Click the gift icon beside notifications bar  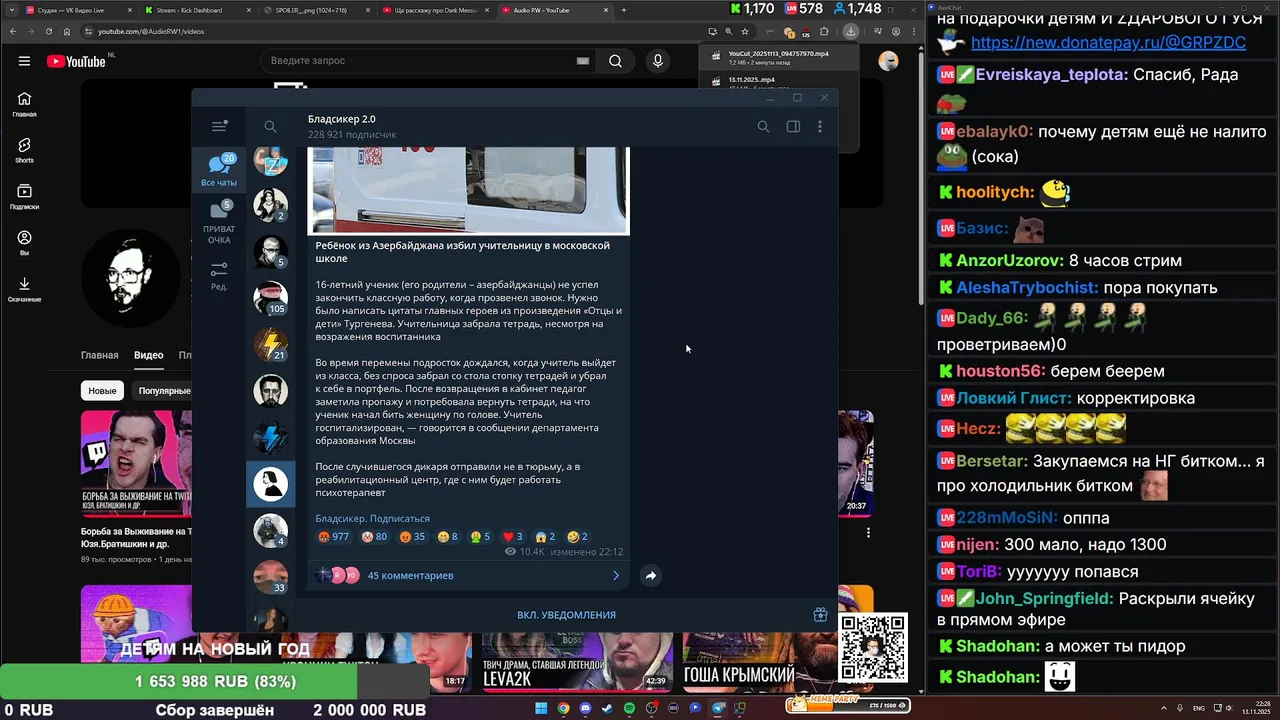pos(820,615)
